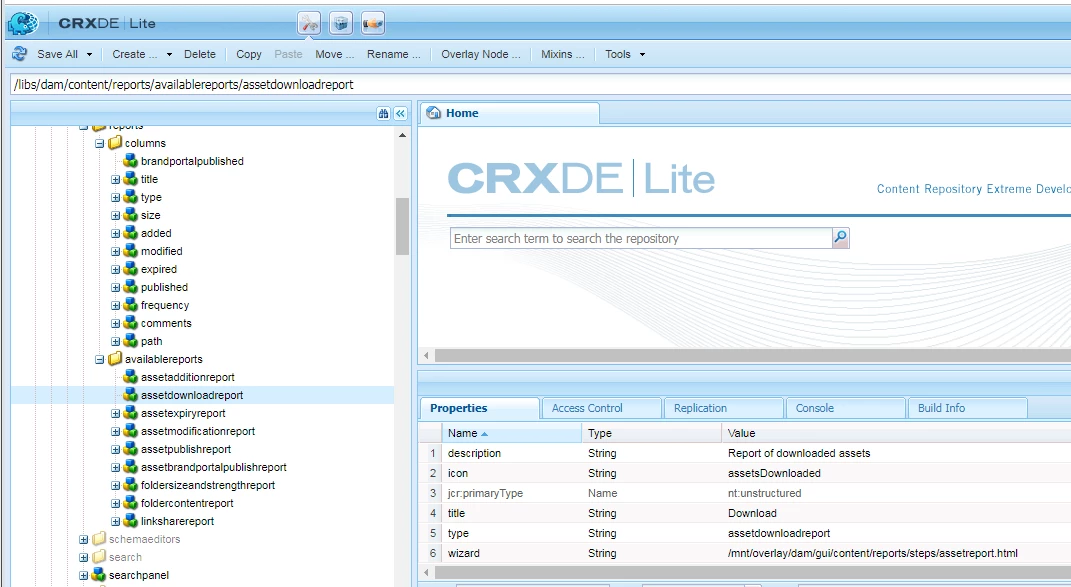Open the Tools dropdown arrow
Screen dimensions: 1071x587
click(642, 55)
